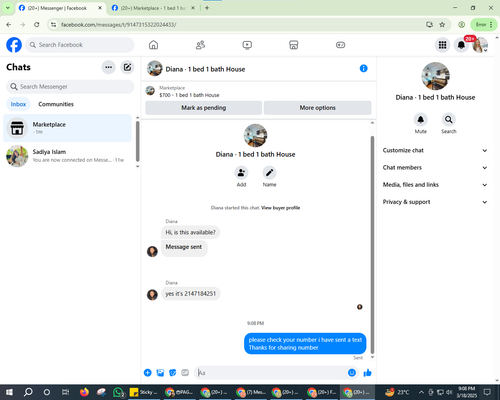
Task: Open Sadiya Islam conversation
Action: (67, 156)
